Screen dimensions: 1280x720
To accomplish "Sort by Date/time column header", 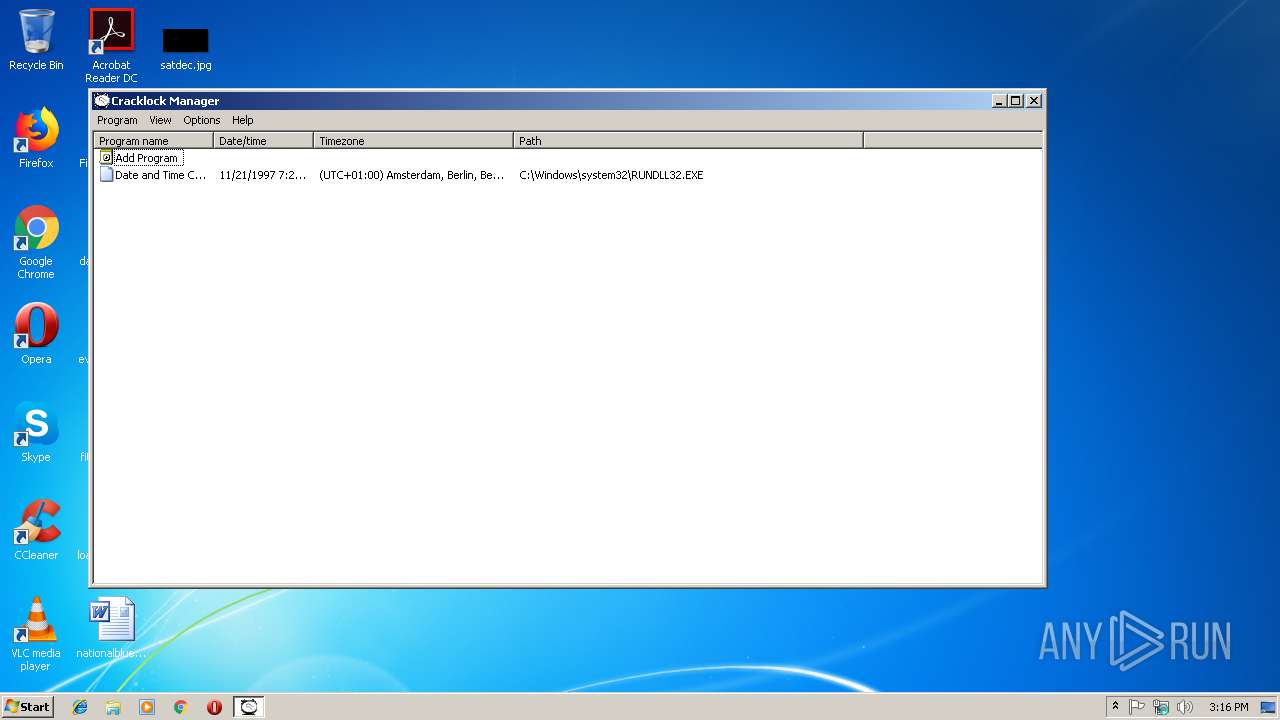I will click(x=263, y=141).
